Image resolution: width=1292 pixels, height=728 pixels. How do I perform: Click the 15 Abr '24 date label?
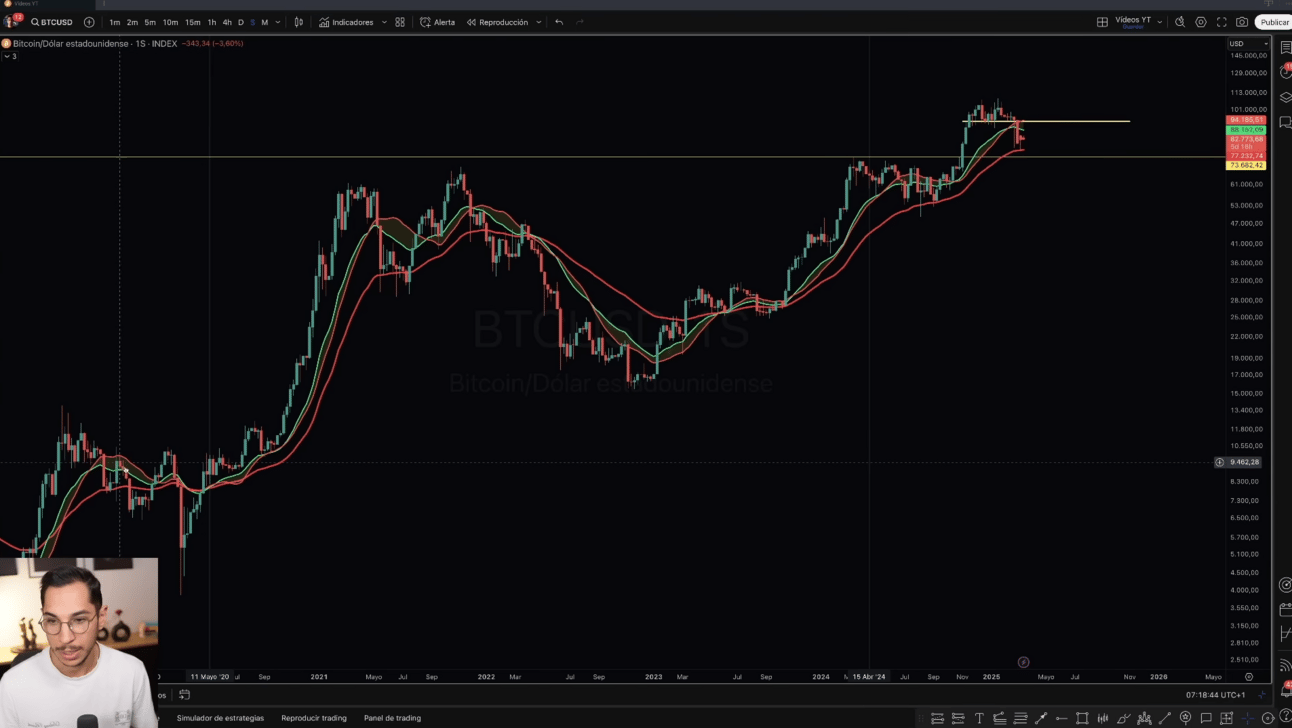point(869,677)
